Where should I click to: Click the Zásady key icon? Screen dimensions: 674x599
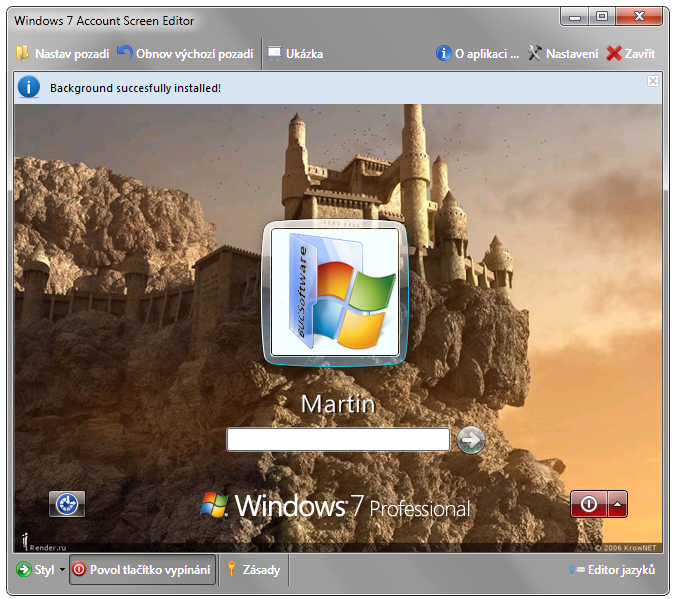coord(232,569)
